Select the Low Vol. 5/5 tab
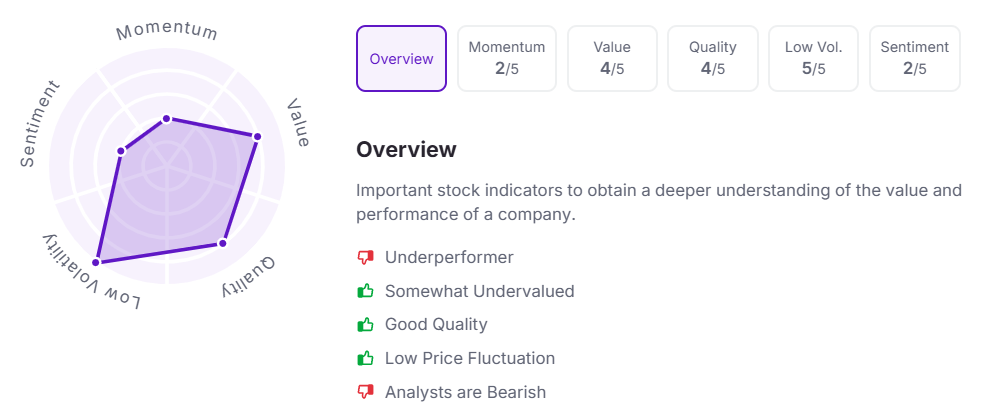This screenshot has height=416, width=983. tap(813, 59)
